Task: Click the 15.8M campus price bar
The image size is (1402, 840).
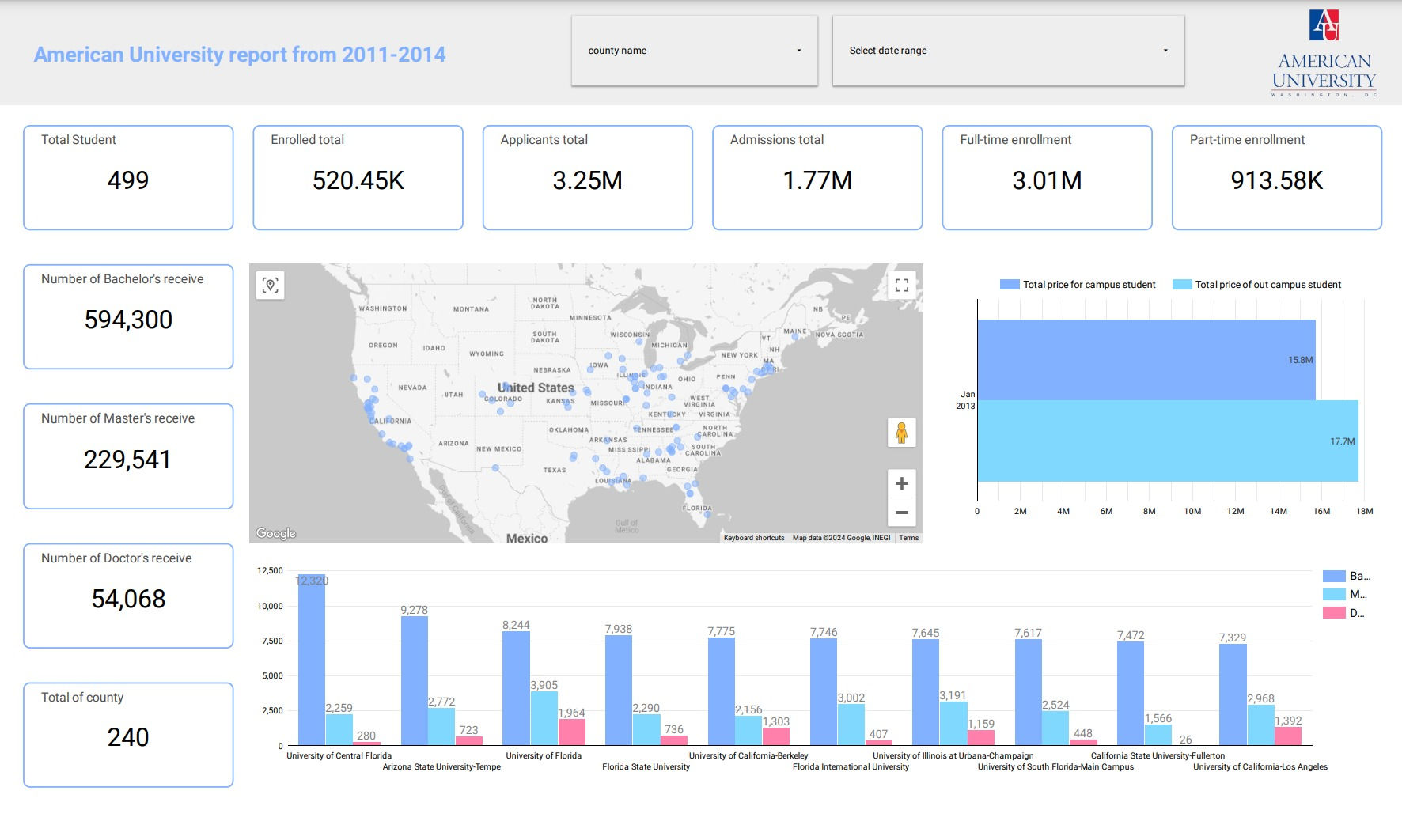Action: click(1146, 360)
